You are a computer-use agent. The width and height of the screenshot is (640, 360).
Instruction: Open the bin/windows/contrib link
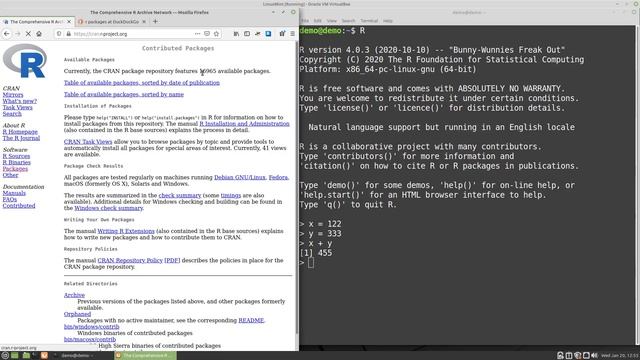point(92,327)
